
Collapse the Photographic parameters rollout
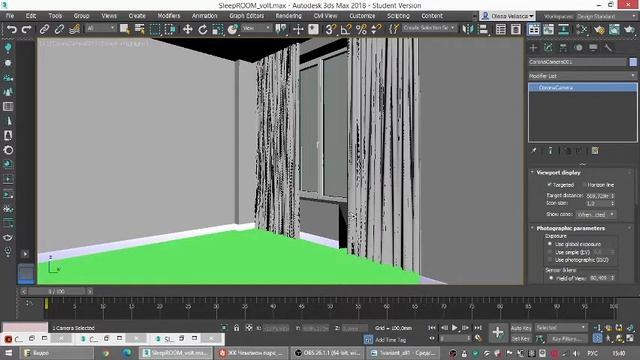click(x=570, y=228)
